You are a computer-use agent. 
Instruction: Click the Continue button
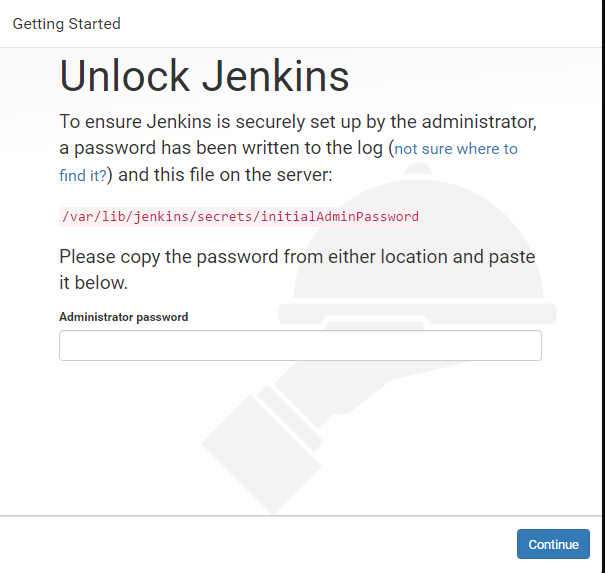(x=553, y=544)
